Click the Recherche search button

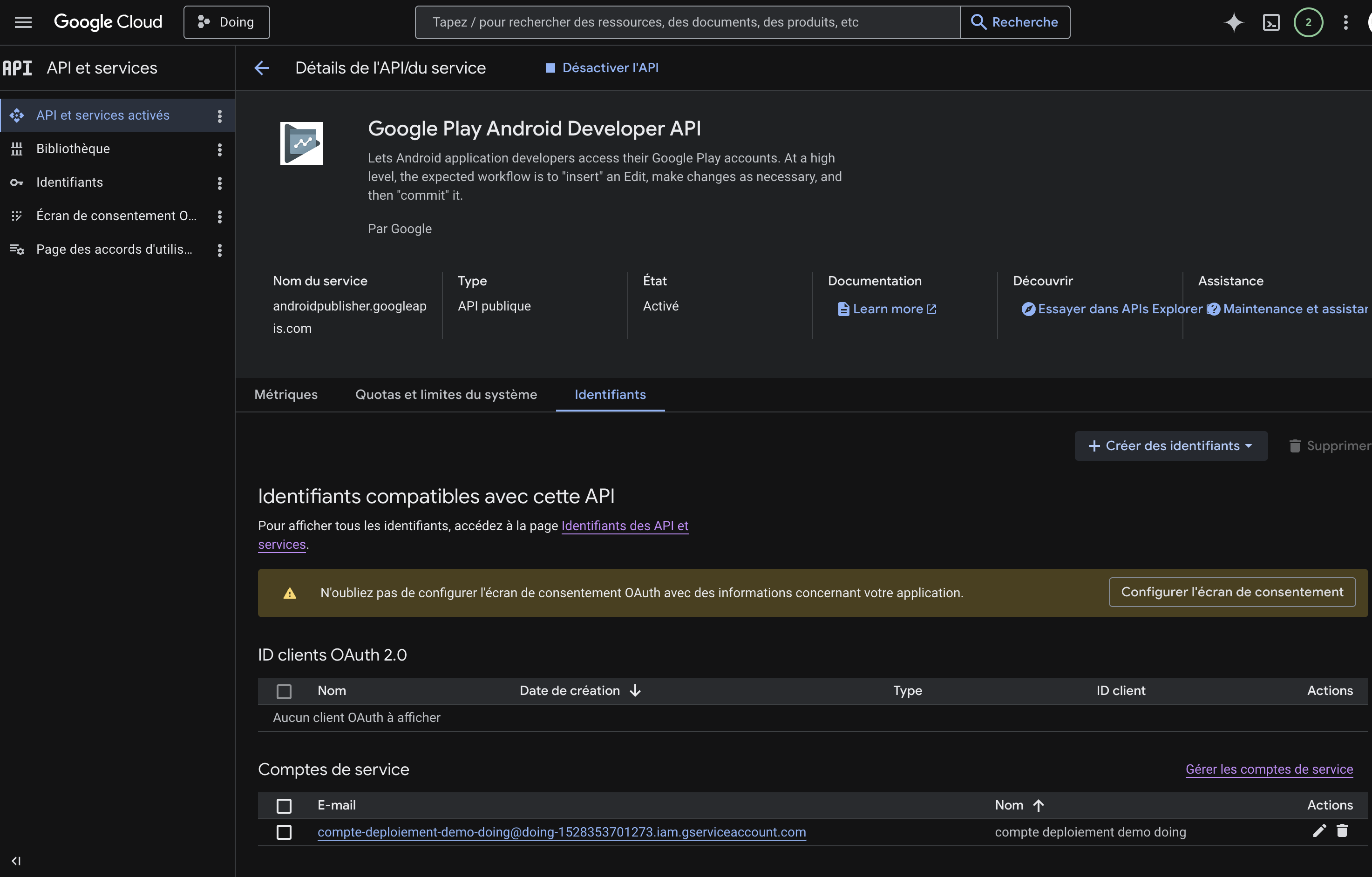click(1015, 22)
